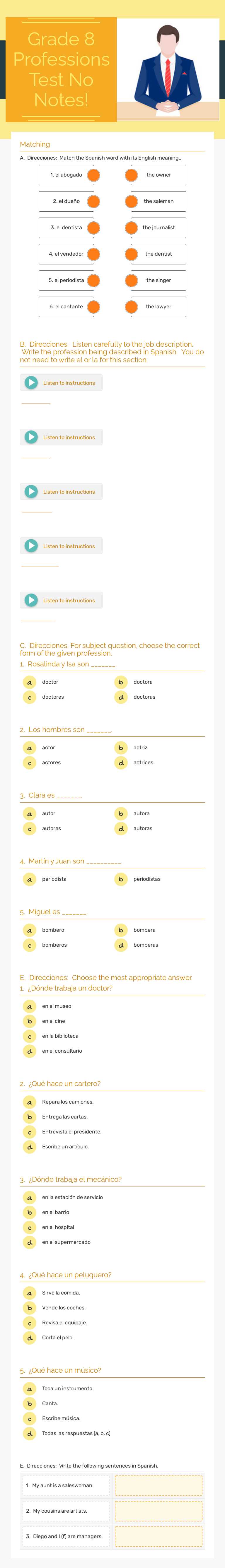Play the third audio instruction

tap(31, 491)
